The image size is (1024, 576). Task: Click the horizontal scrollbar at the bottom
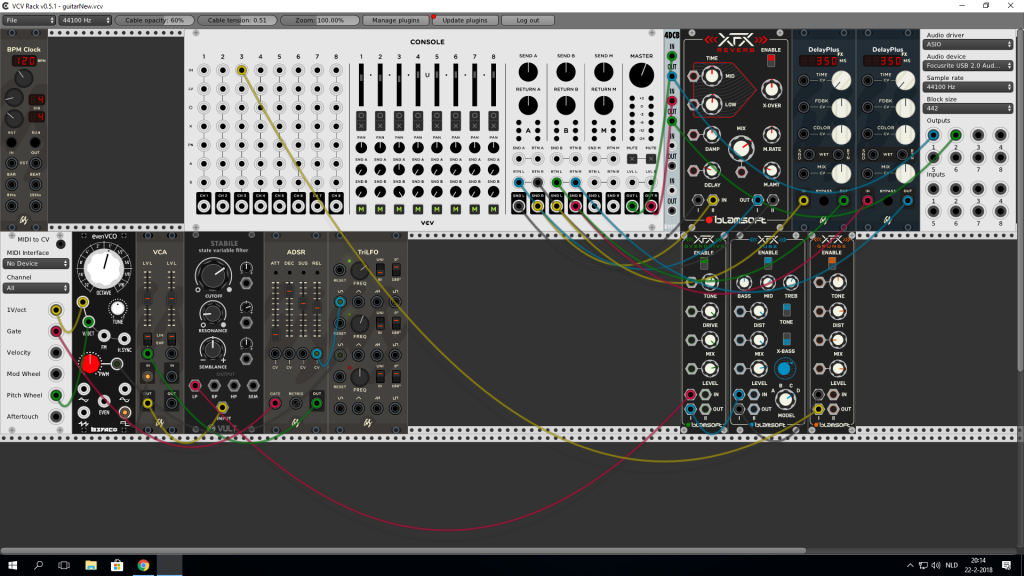click(x=403, y=551)
